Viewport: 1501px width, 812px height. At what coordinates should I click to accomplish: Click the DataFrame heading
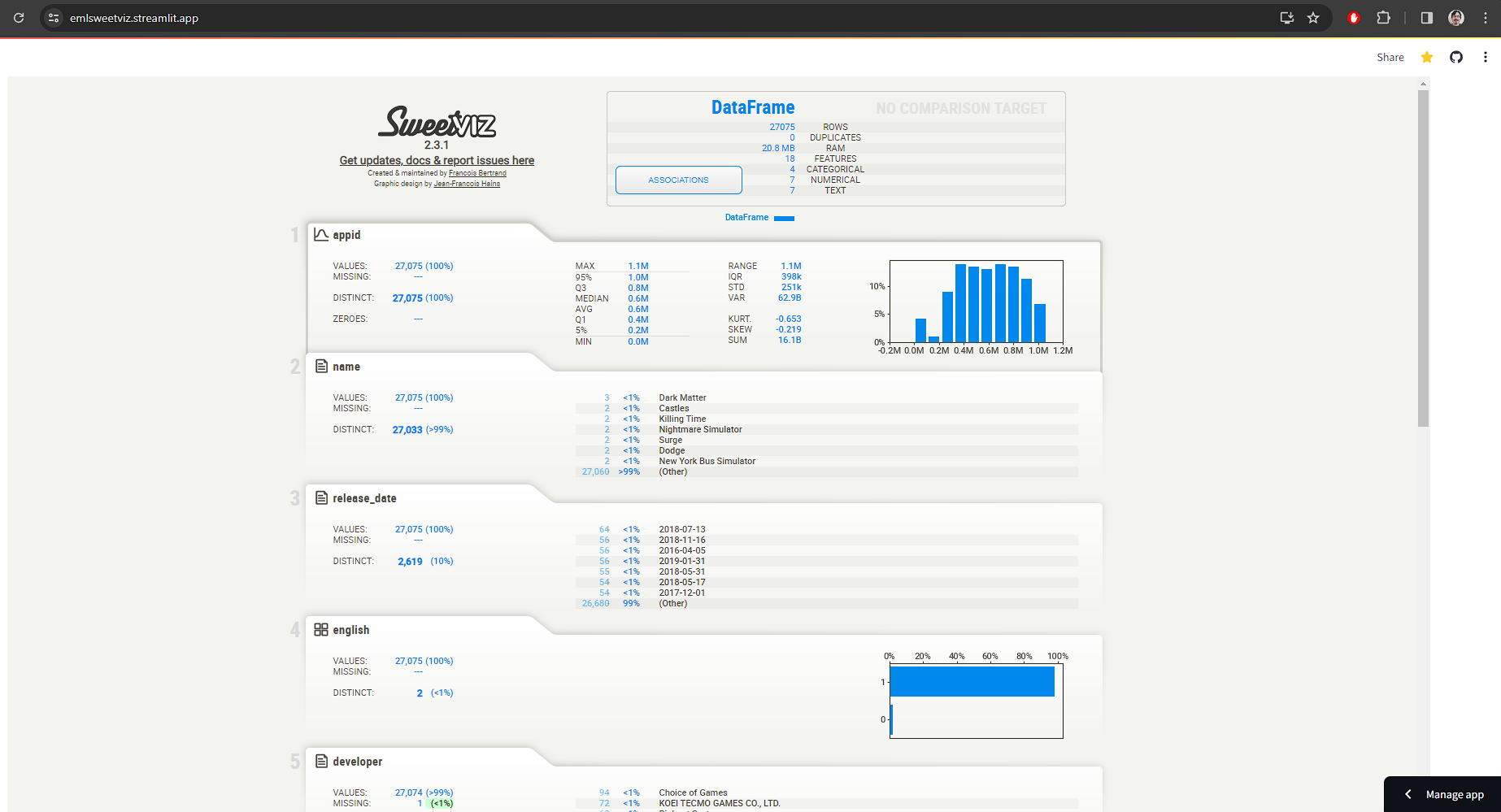pyautogui.click(x=753, y=107)
